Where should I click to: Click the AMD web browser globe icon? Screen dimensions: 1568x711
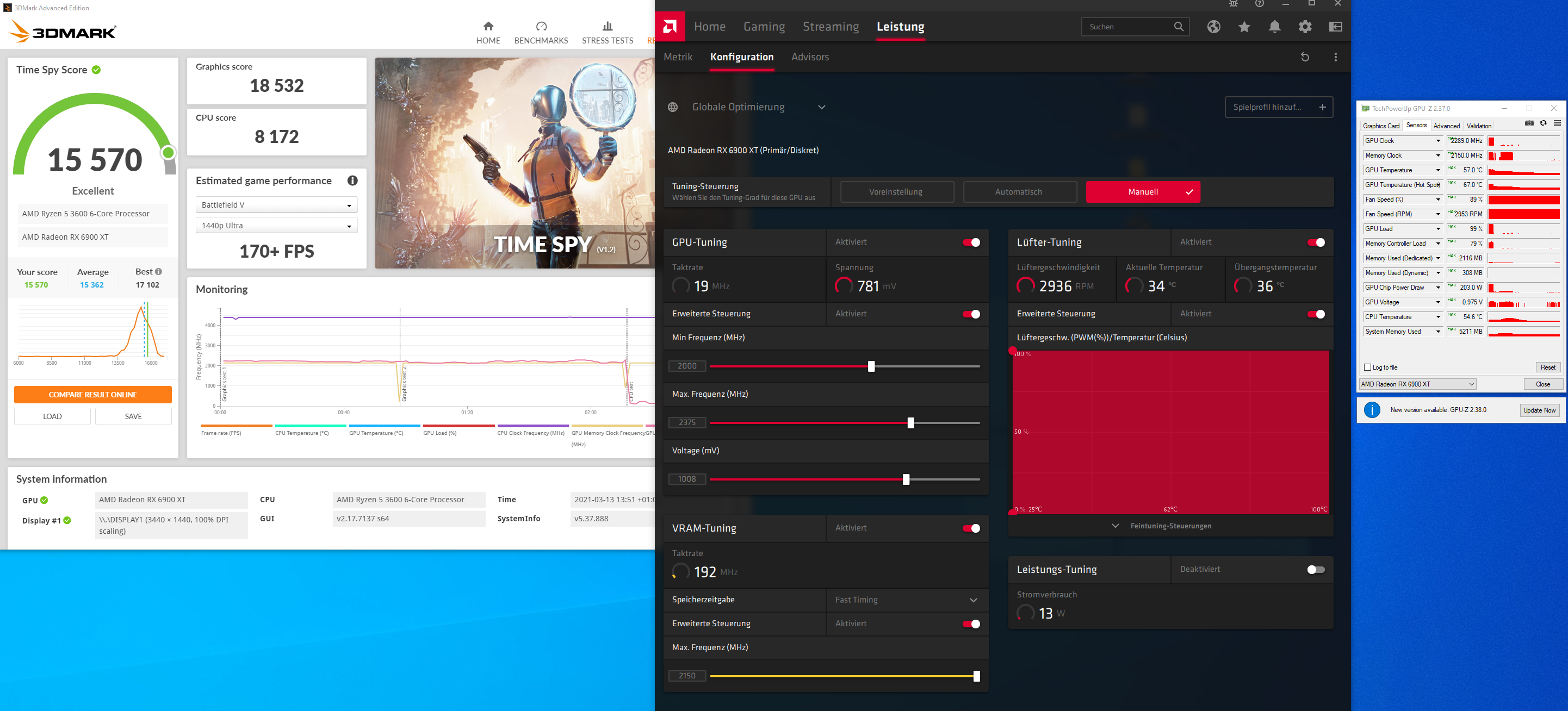[x=1213, y=27]
